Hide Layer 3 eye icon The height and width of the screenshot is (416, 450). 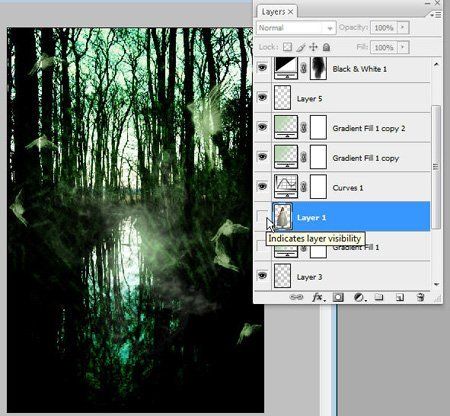click(263, 276)
